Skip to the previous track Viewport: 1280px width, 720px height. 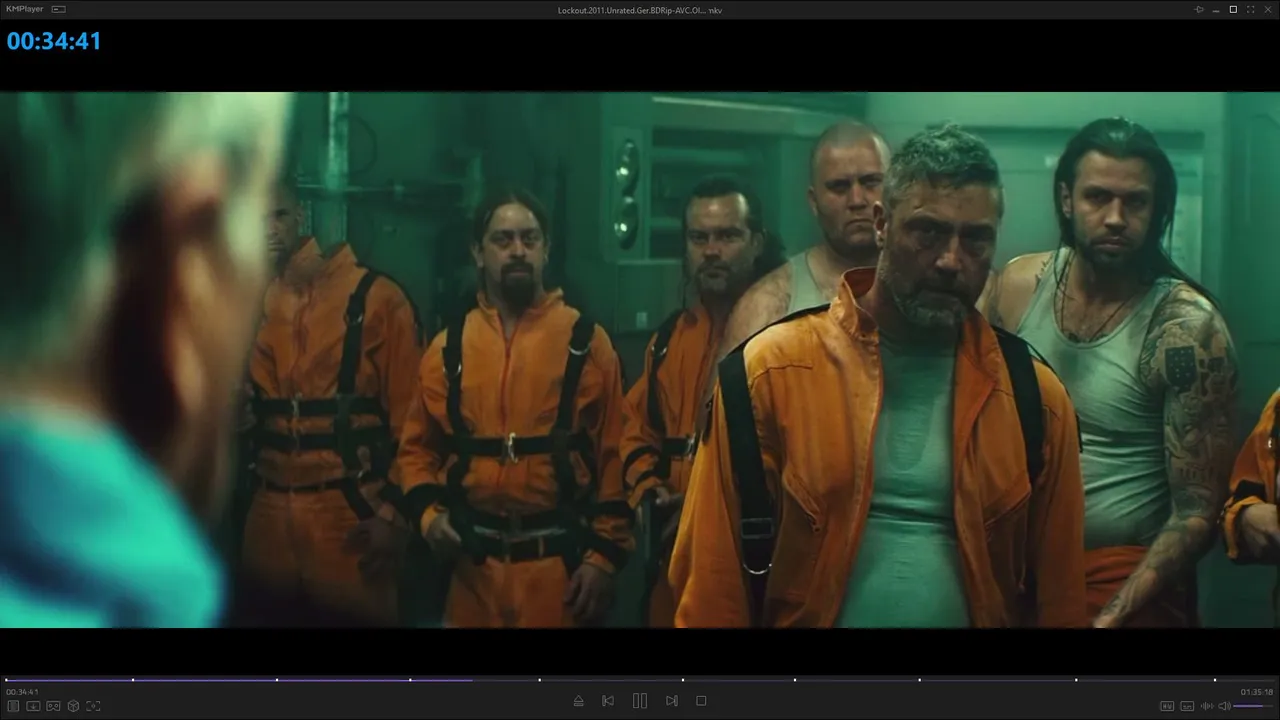pyautogui.click(x=608, y=701)
